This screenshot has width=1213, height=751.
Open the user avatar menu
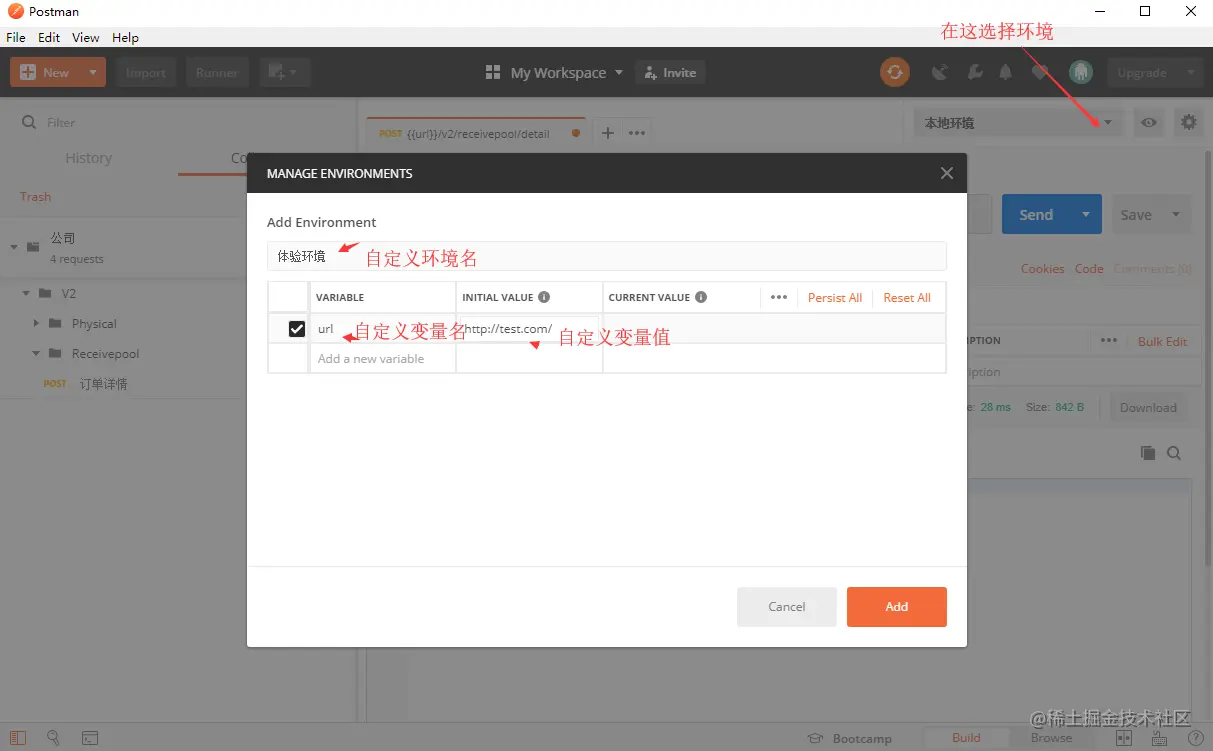(x=1080, y=72)
